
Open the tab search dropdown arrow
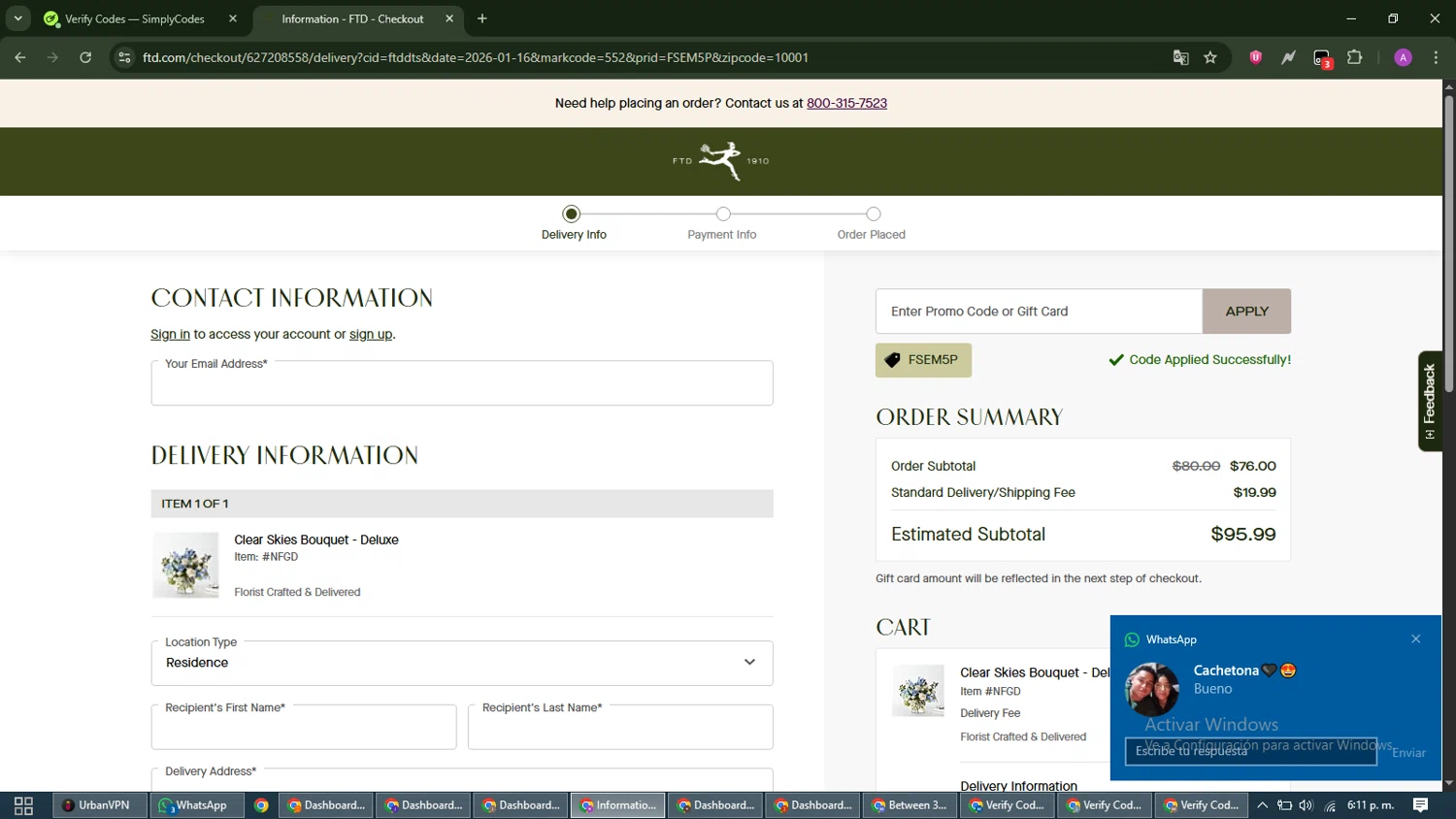click(x=17, y=18)
